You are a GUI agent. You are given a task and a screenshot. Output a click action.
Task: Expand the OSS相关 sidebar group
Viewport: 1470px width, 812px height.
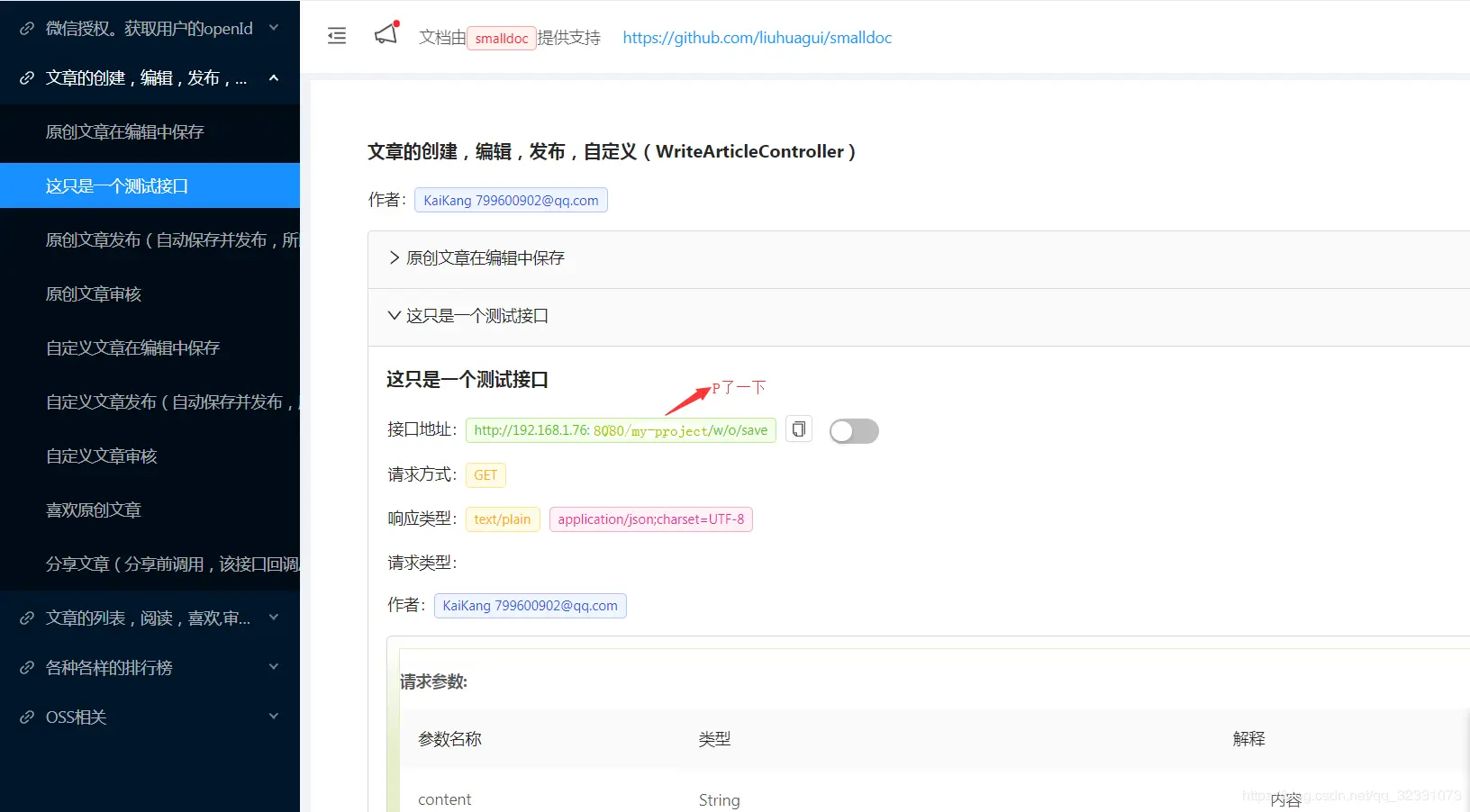coord(274,716)
